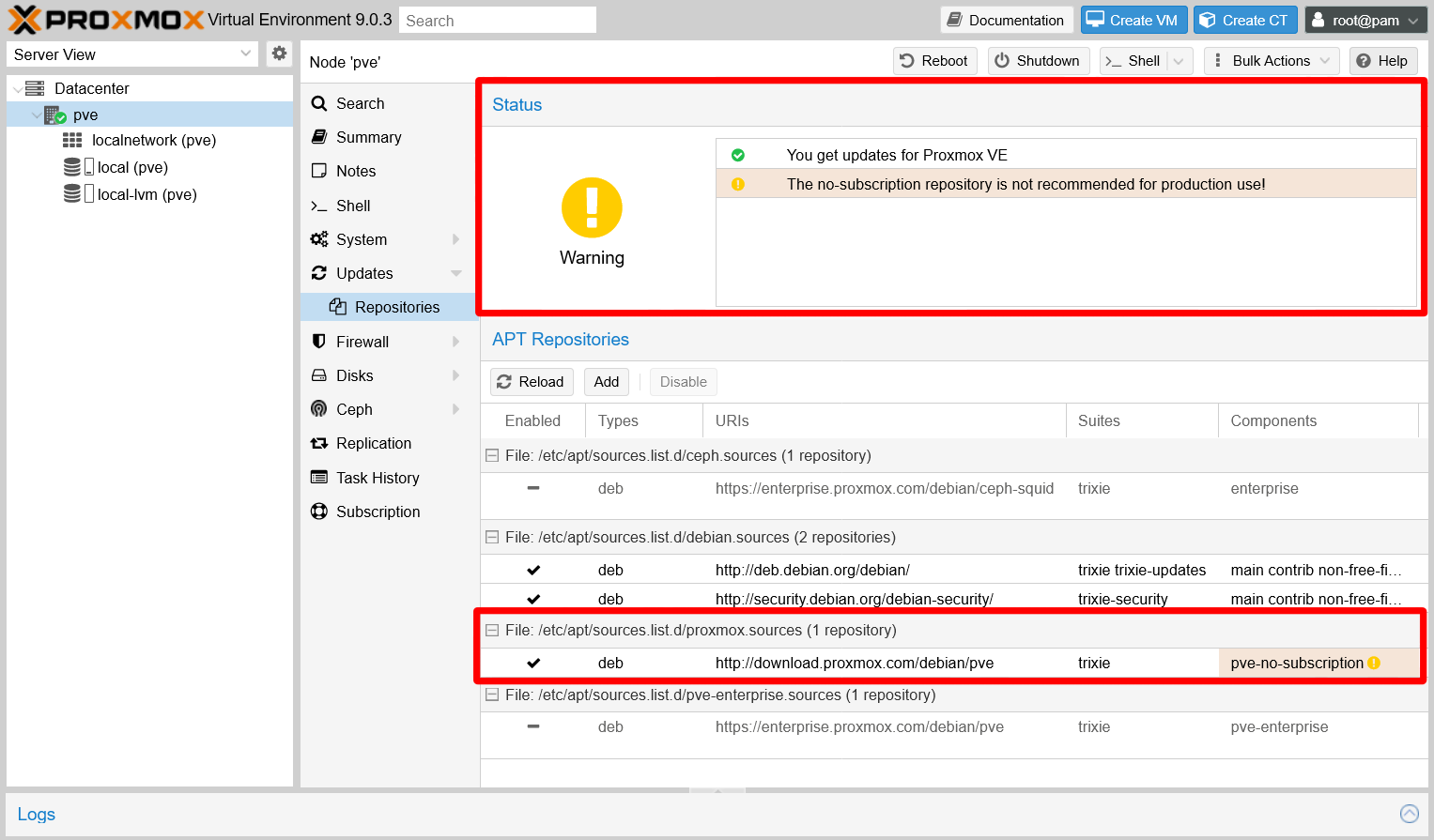Open the Search section for node pve

click(319, 103)
